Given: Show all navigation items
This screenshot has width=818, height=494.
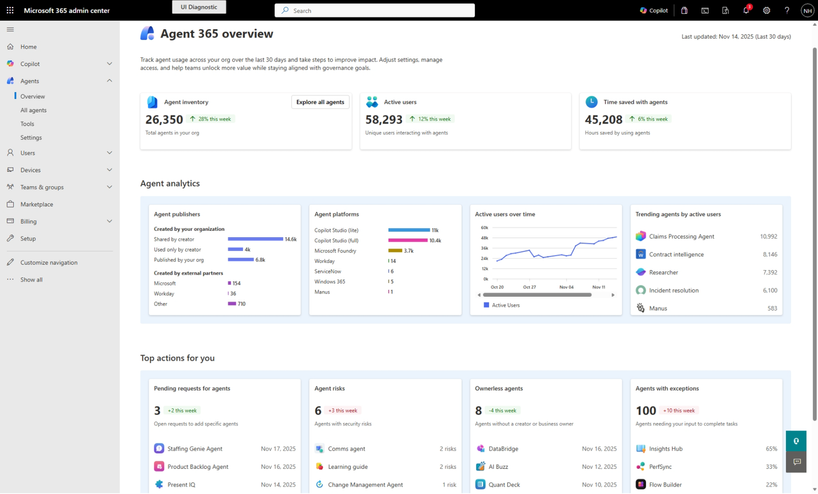Looking at the screenshot, I should [x=31, y=280].
